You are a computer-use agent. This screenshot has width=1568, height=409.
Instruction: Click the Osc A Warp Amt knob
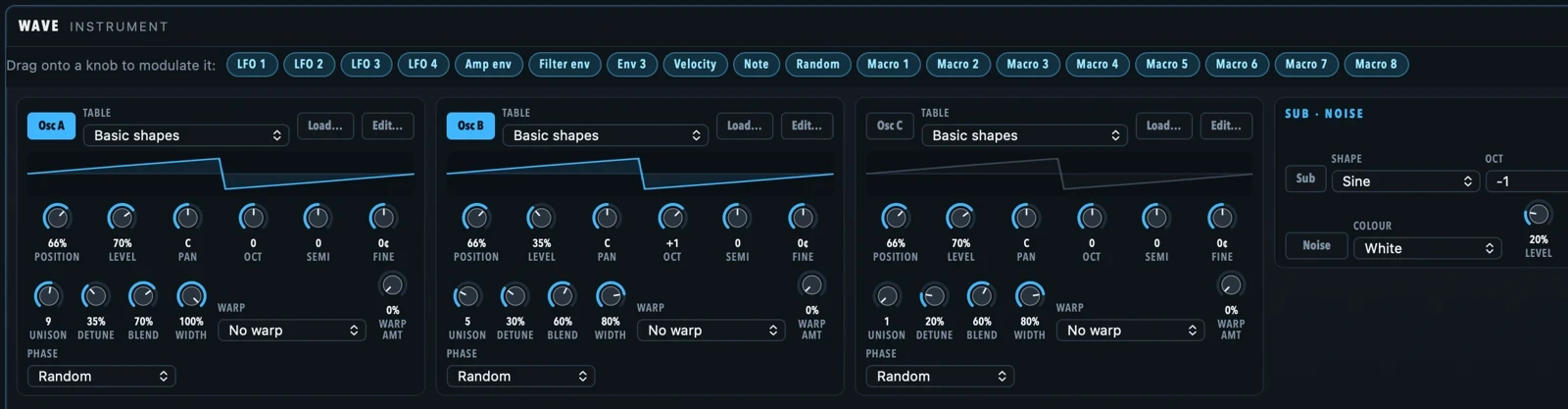coord(392,285)
